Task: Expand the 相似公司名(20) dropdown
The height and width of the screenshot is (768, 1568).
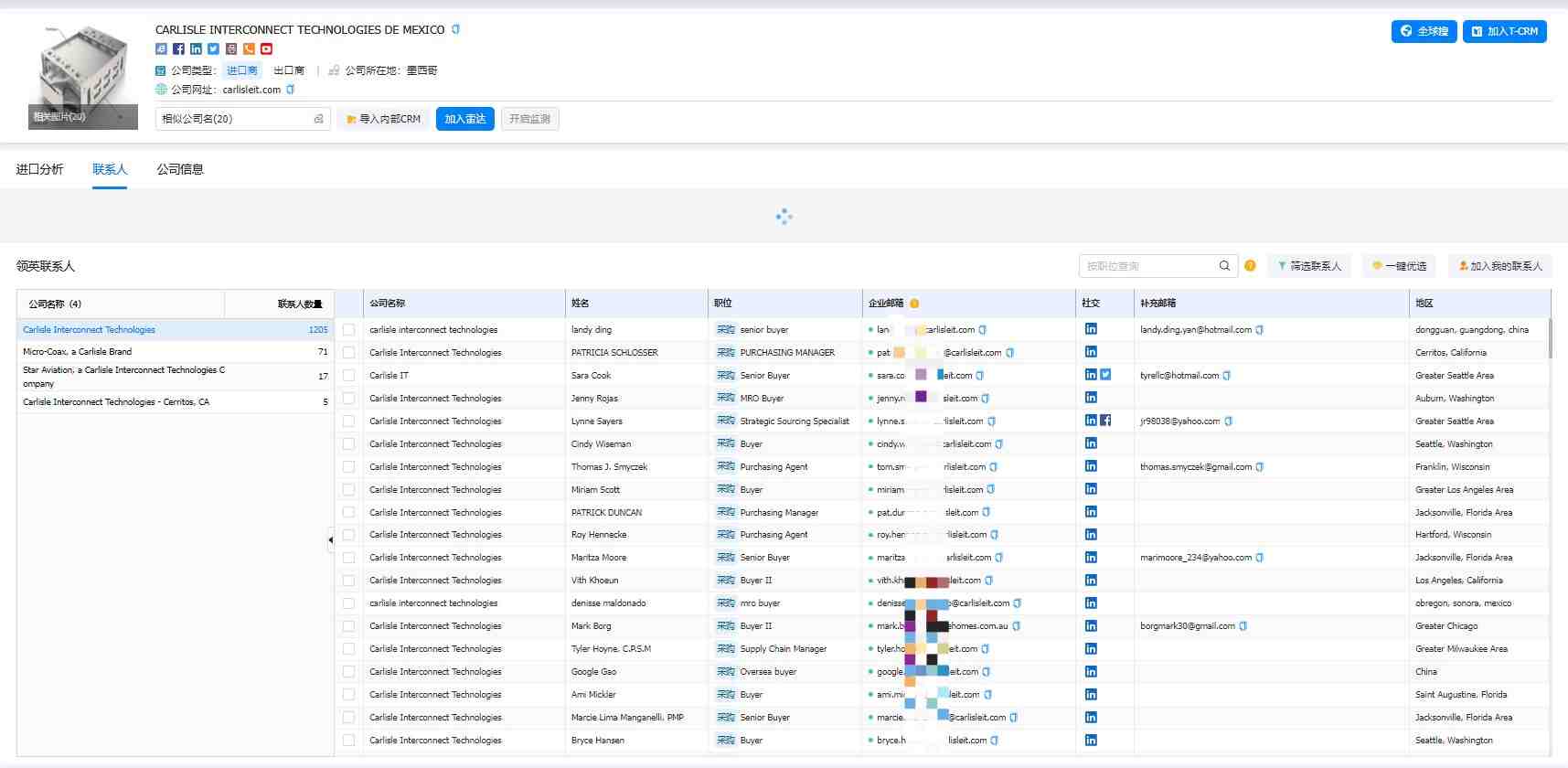Action: point(242,119)
